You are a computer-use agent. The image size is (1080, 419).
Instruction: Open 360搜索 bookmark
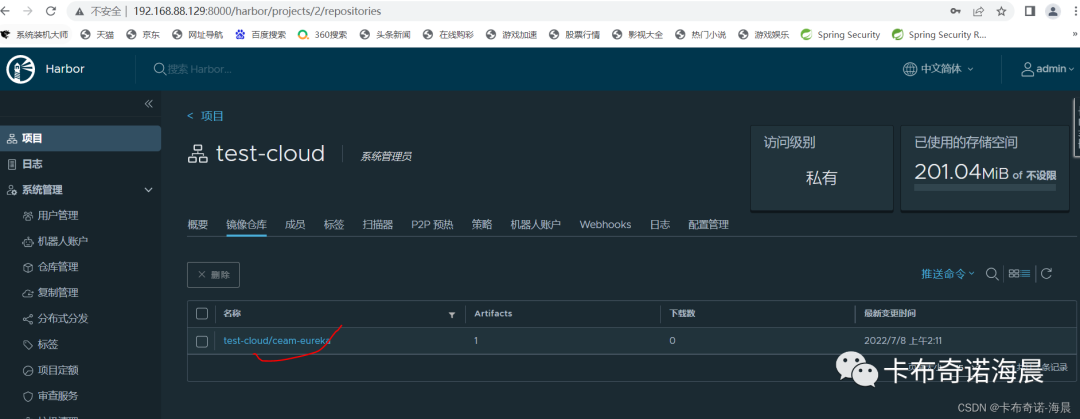pyautogui.click(x=323, y=34)
